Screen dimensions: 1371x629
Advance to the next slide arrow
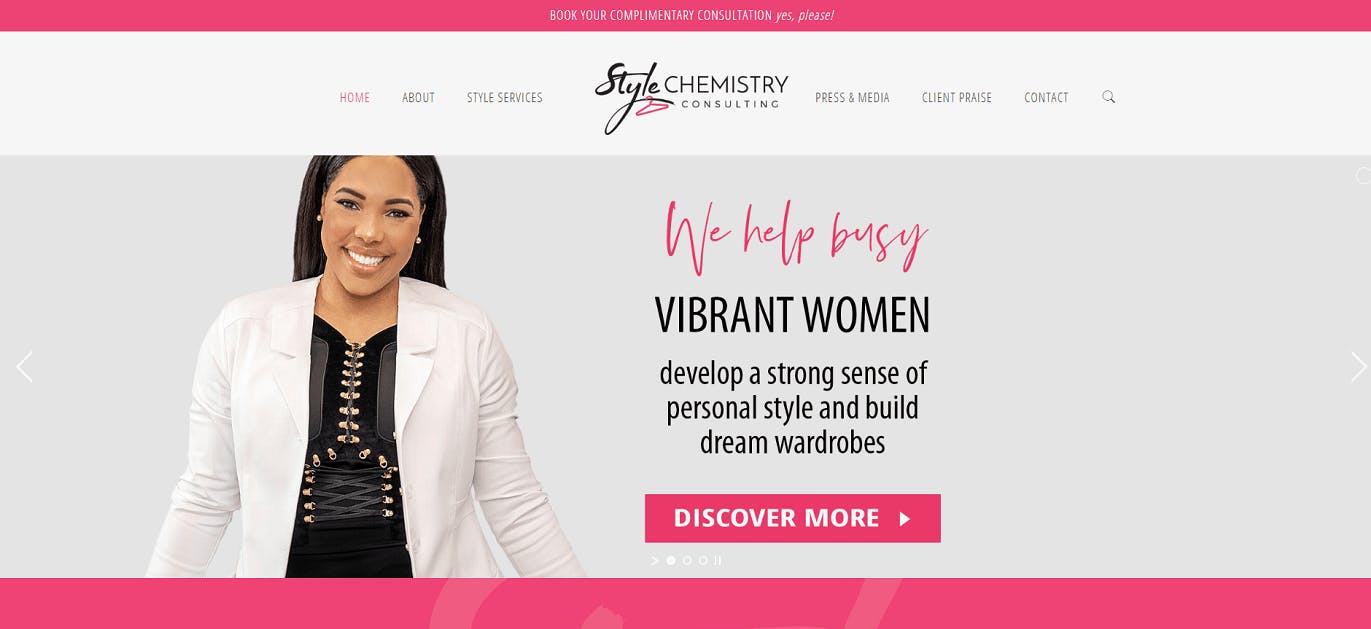tap(1358, 367)
